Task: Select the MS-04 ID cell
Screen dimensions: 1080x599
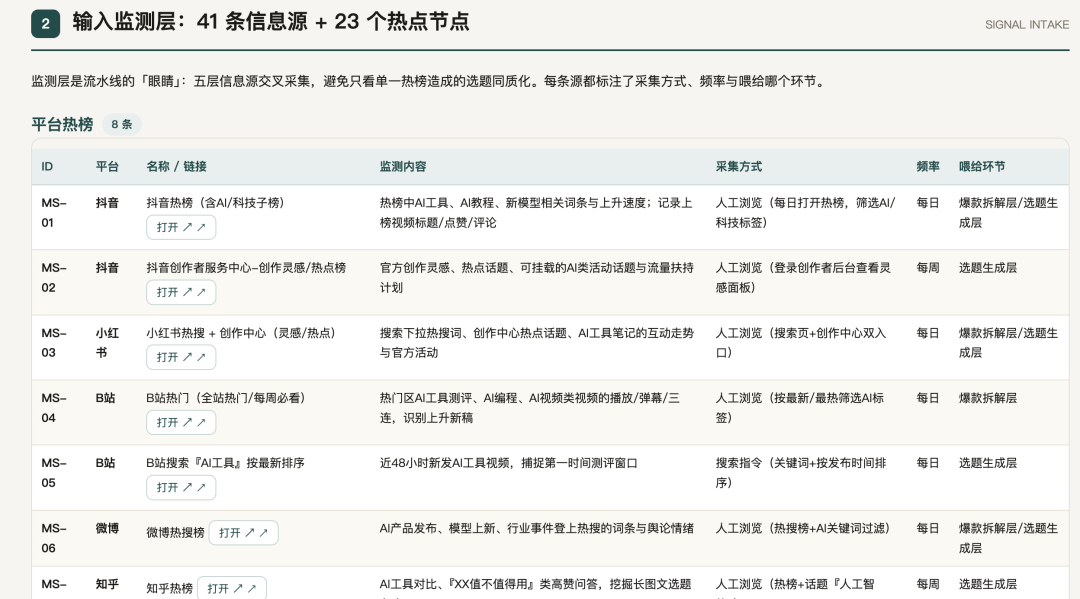Action: coord(54,408)
